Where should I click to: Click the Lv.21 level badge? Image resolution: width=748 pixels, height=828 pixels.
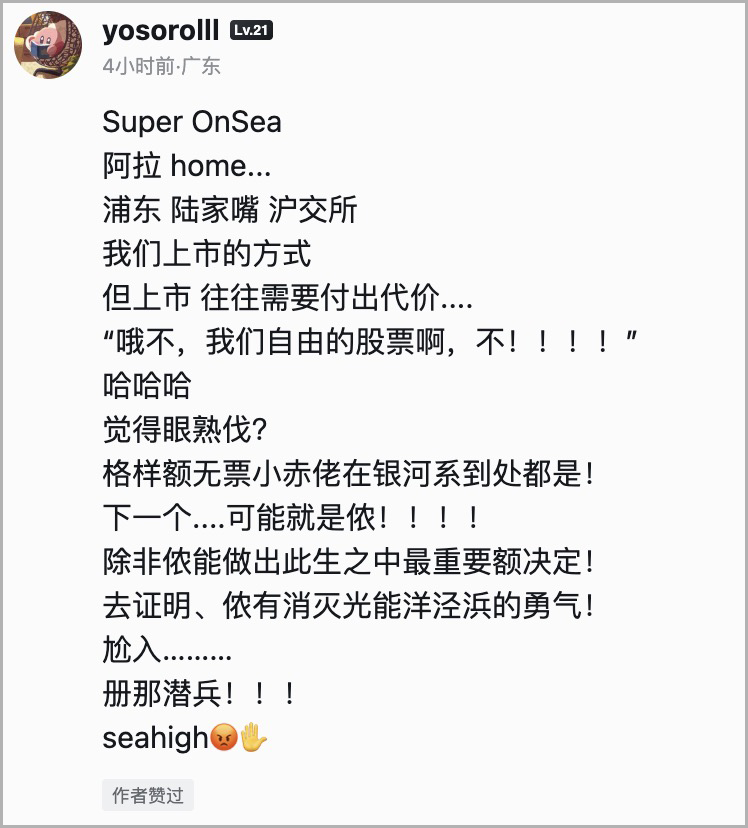click(x=251, y=31)
